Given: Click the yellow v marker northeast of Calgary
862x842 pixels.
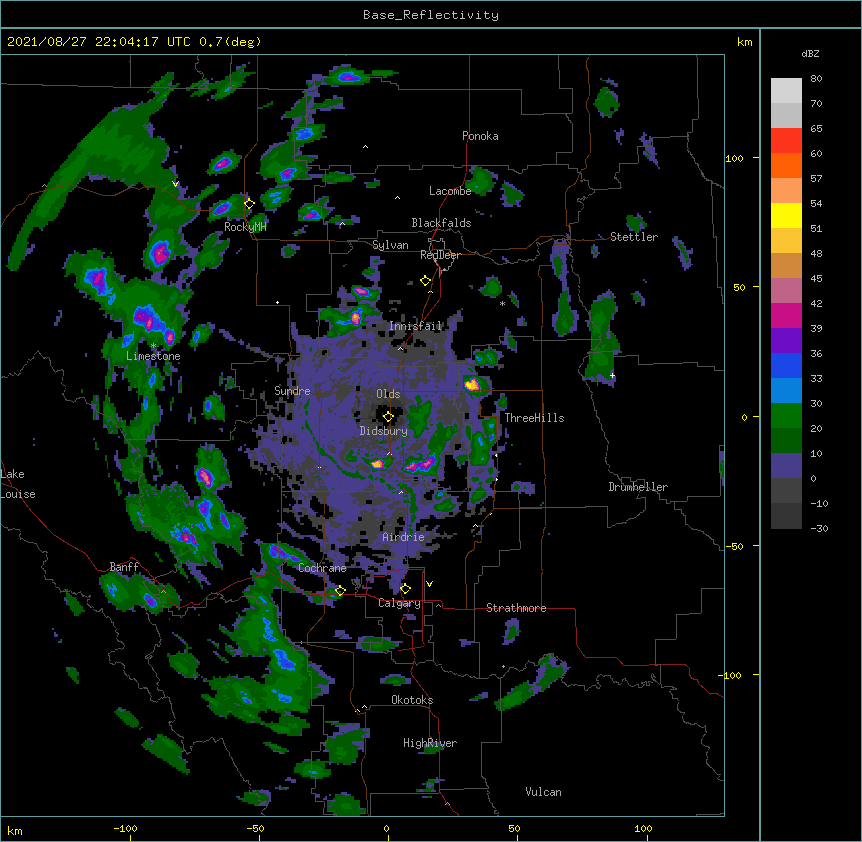Looking at the screenshot, I should (429, 584).
